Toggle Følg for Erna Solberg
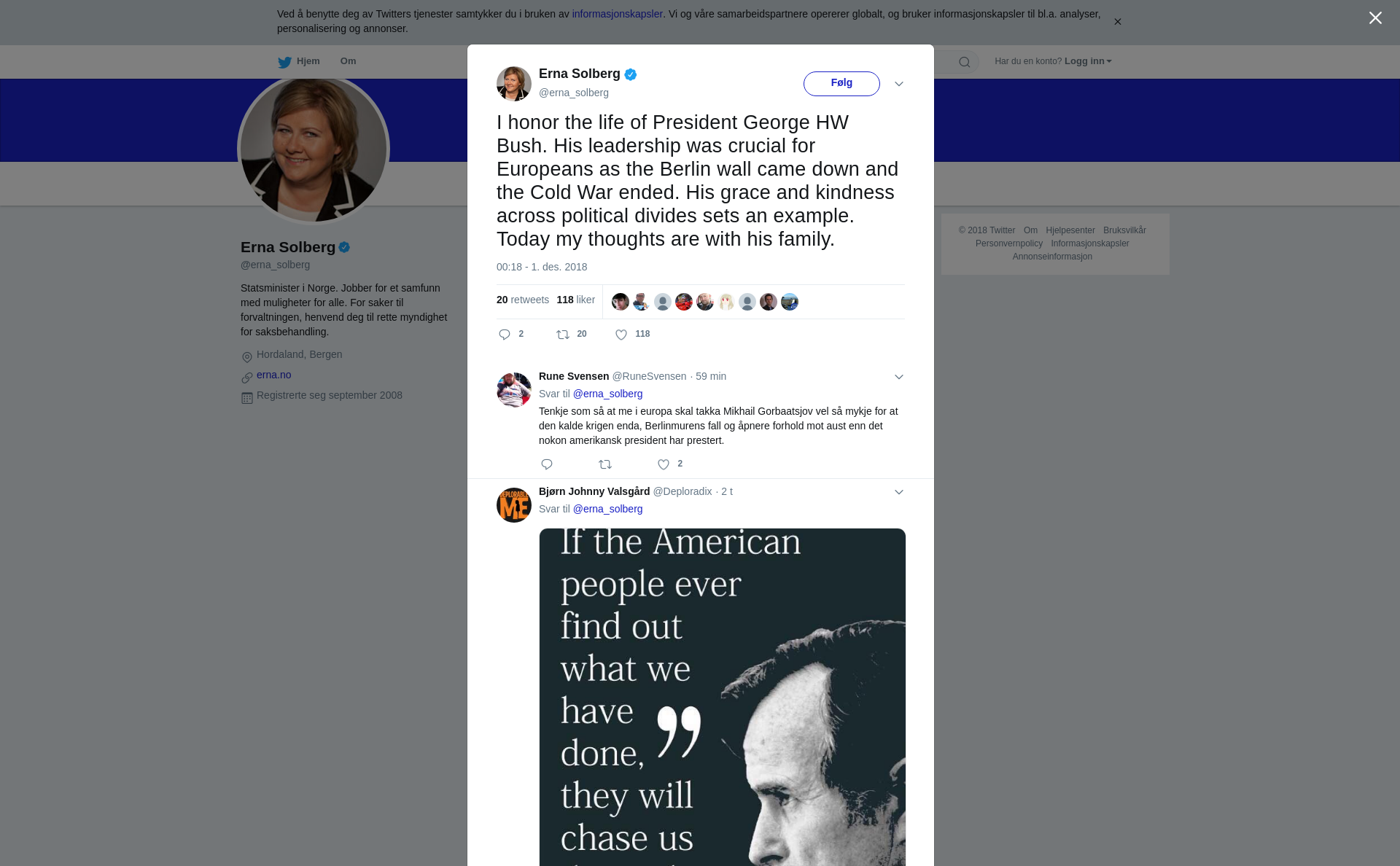Viewport: 1400px width, 866px height. coord(841,83)
